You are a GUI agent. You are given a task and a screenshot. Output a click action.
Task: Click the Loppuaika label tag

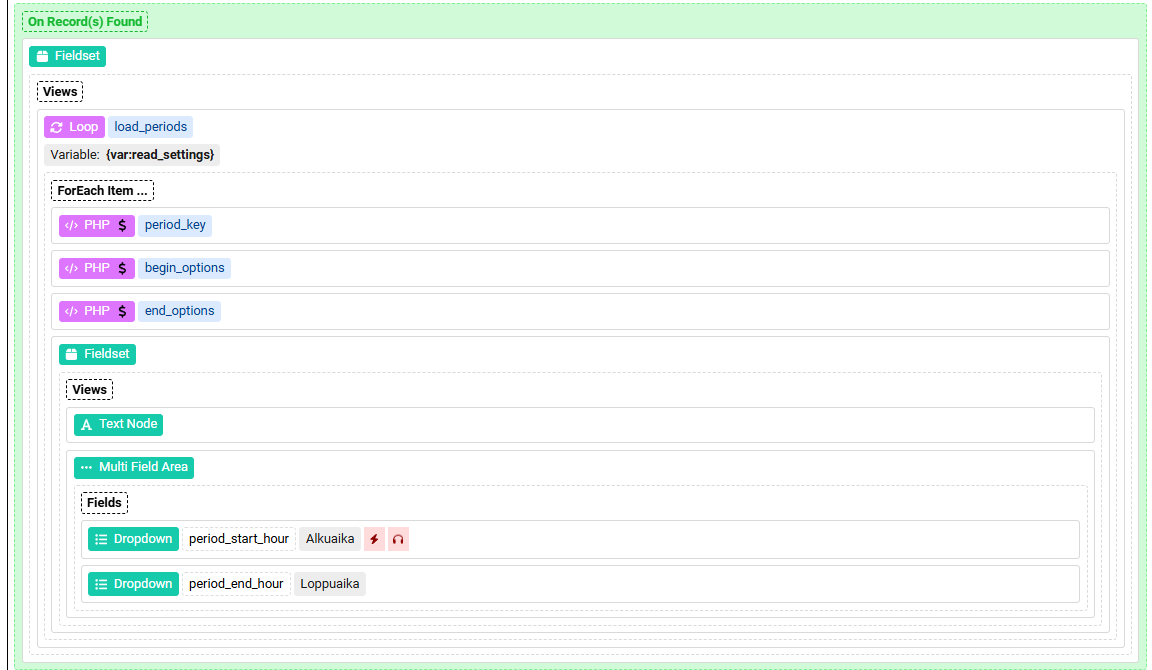pyautogui.click(x=330, y=584)
